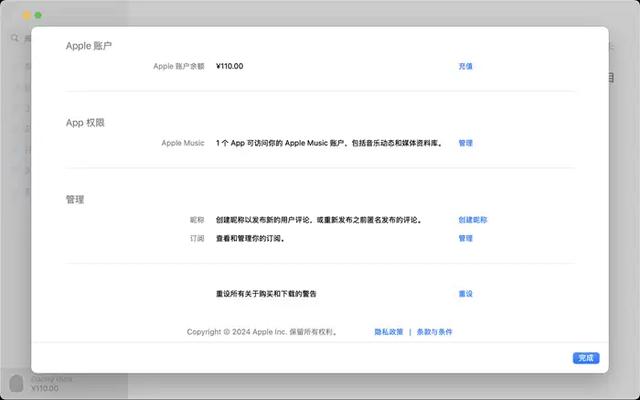Click the 充值 link to add funds

[x=465, y=66]
